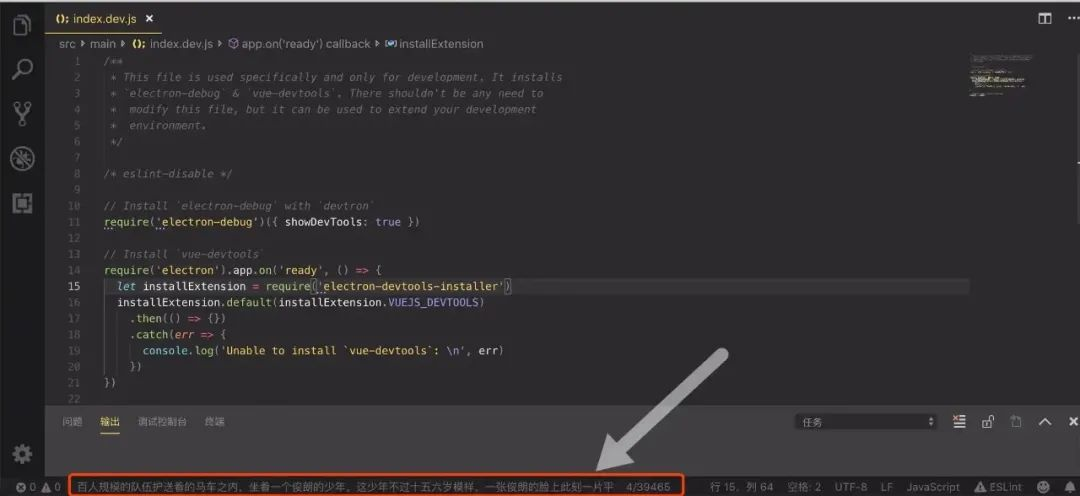
Task: Click the errors and warnings count in status bar
Action: pos(38,487)
